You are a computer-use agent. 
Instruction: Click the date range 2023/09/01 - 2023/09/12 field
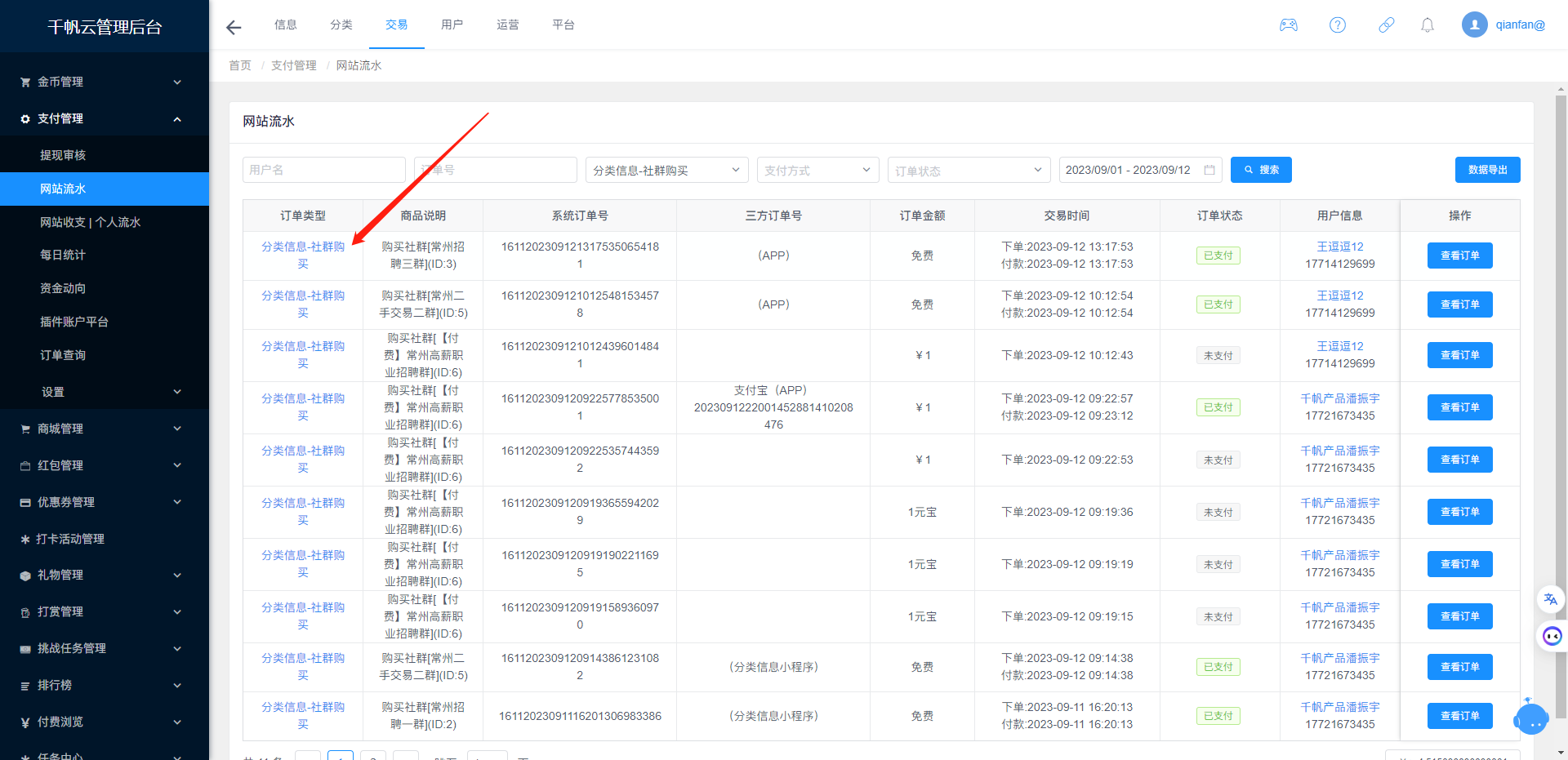tap(1141, 170)
